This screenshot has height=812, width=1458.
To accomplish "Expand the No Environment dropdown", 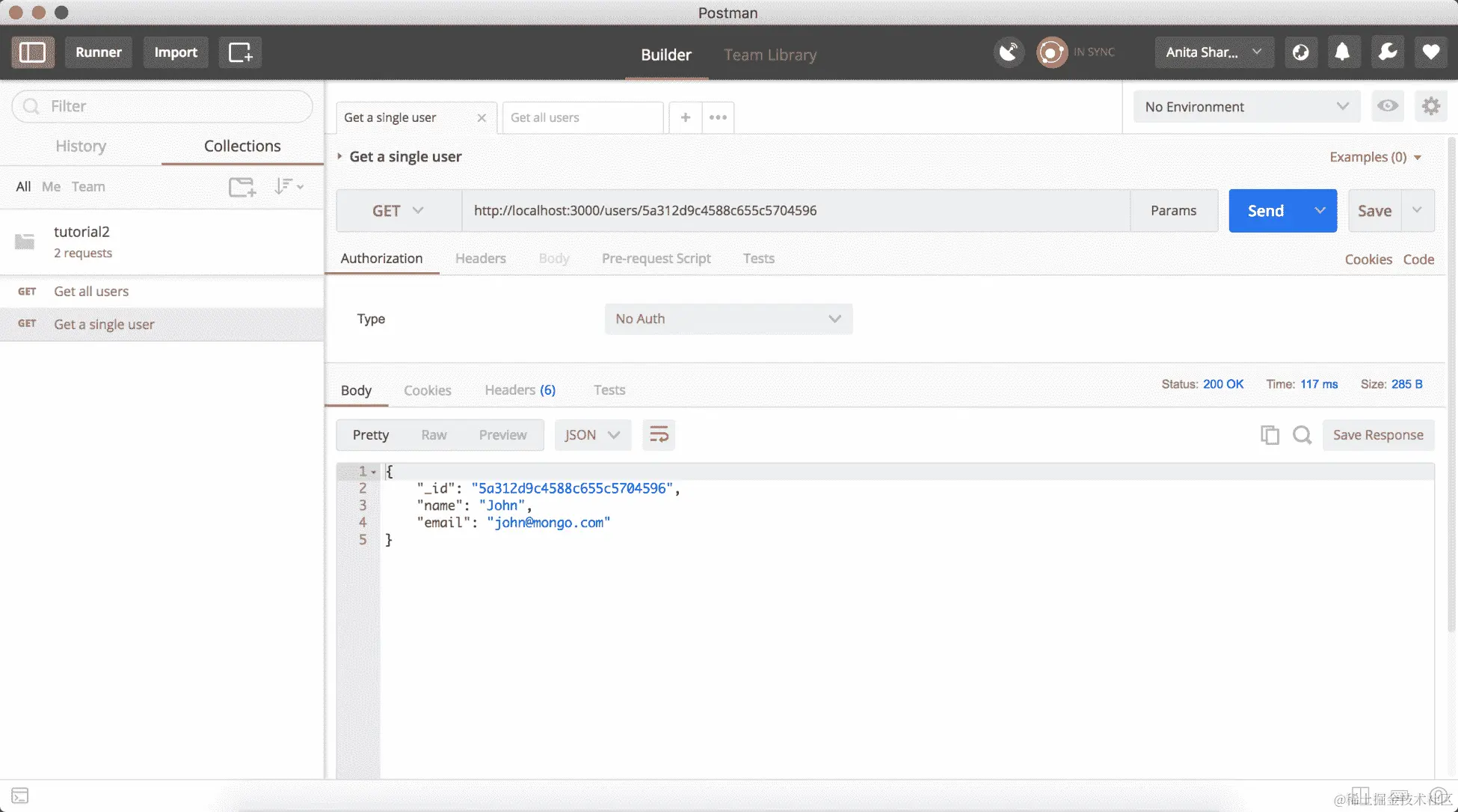I will (x=1246, y=107).
